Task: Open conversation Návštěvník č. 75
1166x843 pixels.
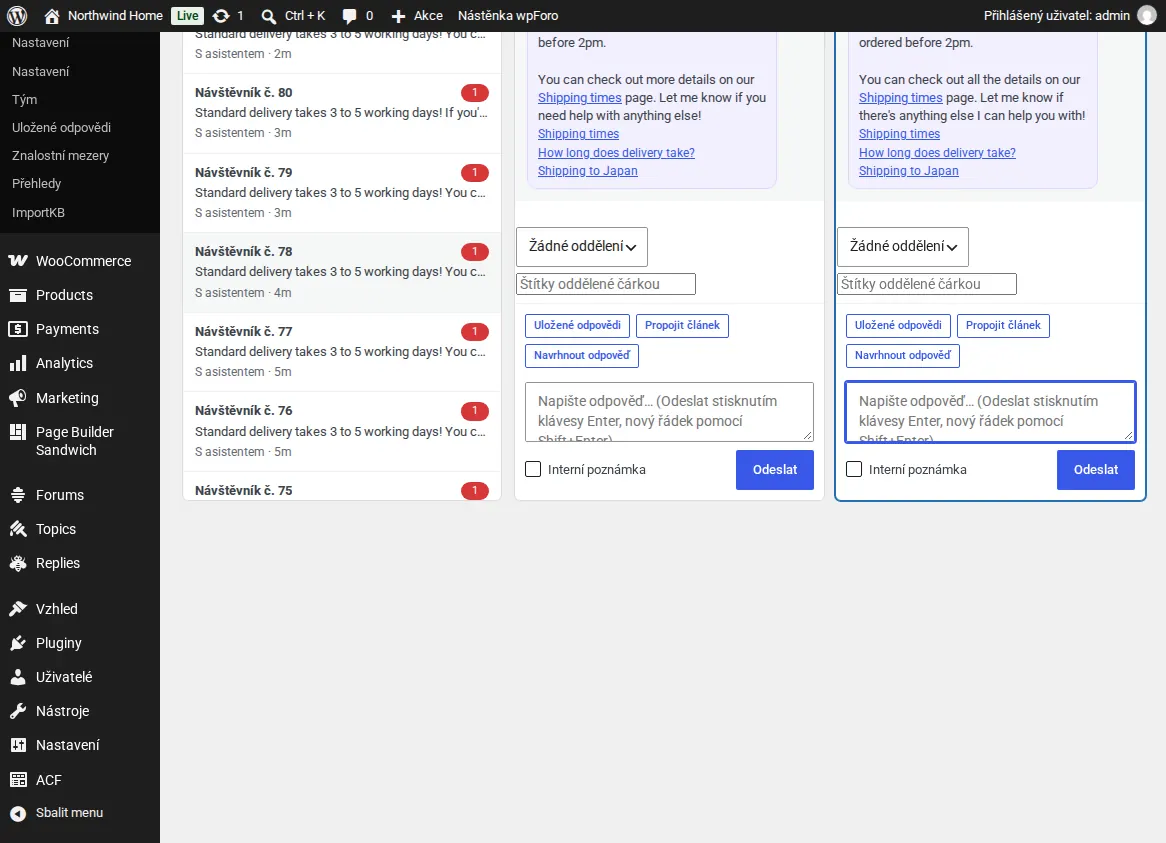Action: (x=342, y=486)
